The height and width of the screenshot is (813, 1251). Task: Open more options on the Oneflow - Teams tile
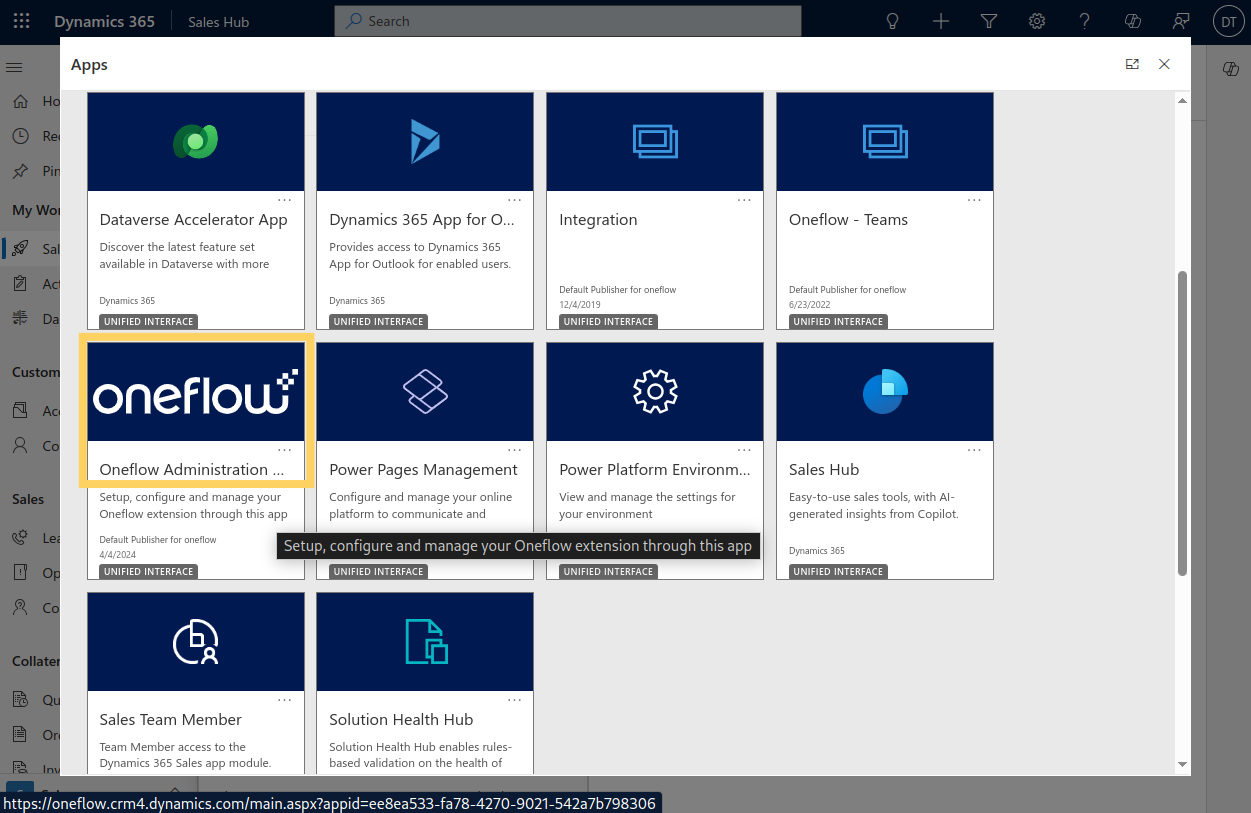click(x=974, y=198)
